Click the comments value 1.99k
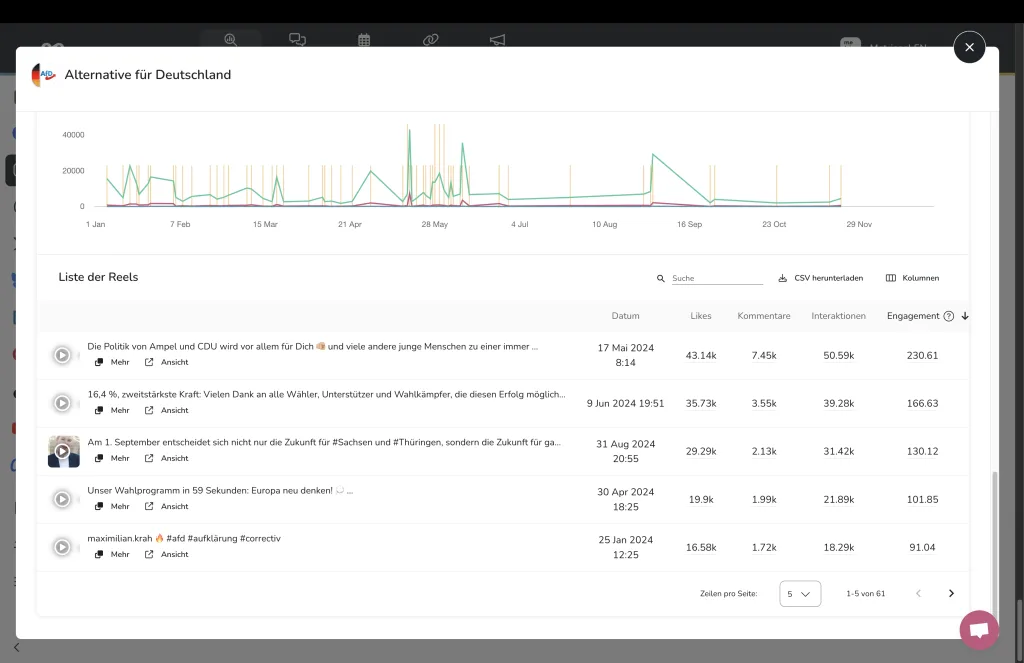This screenshot has width=1024, height=663. pos(763,500)
